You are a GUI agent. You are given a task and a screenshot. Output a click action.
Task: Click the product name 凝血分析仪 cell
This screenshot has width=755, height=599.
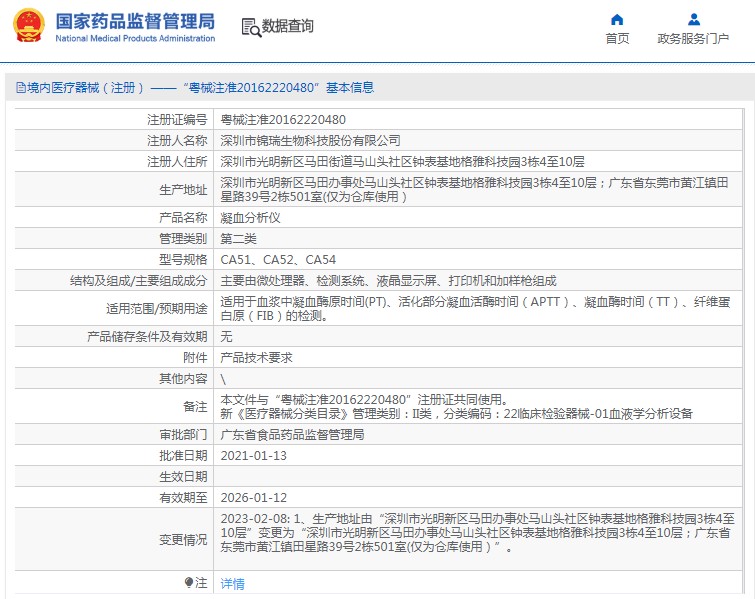point(250,217)
